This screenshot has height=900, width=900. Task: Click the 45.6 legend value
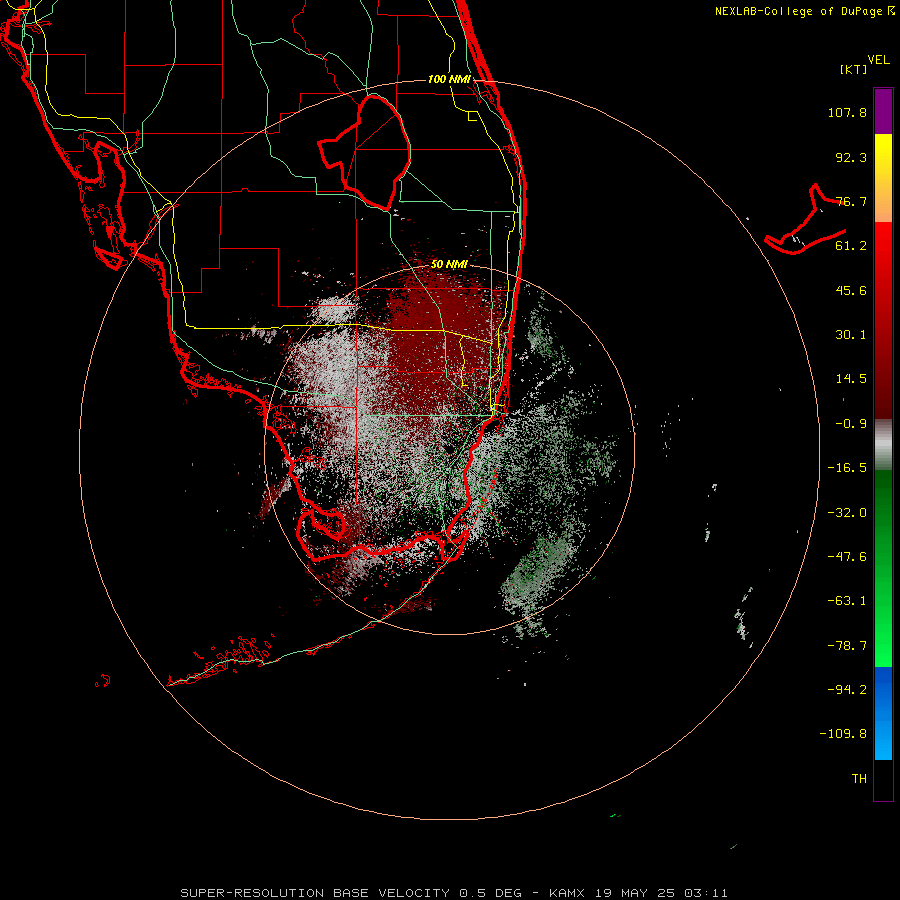pos(851,290)
